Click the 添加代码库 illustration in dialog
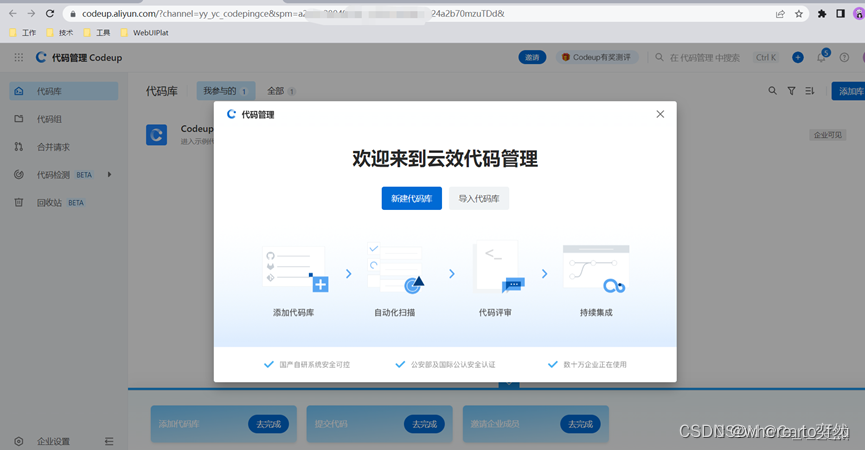The height and width of the screenshot is (450, 865). (295, 269)
